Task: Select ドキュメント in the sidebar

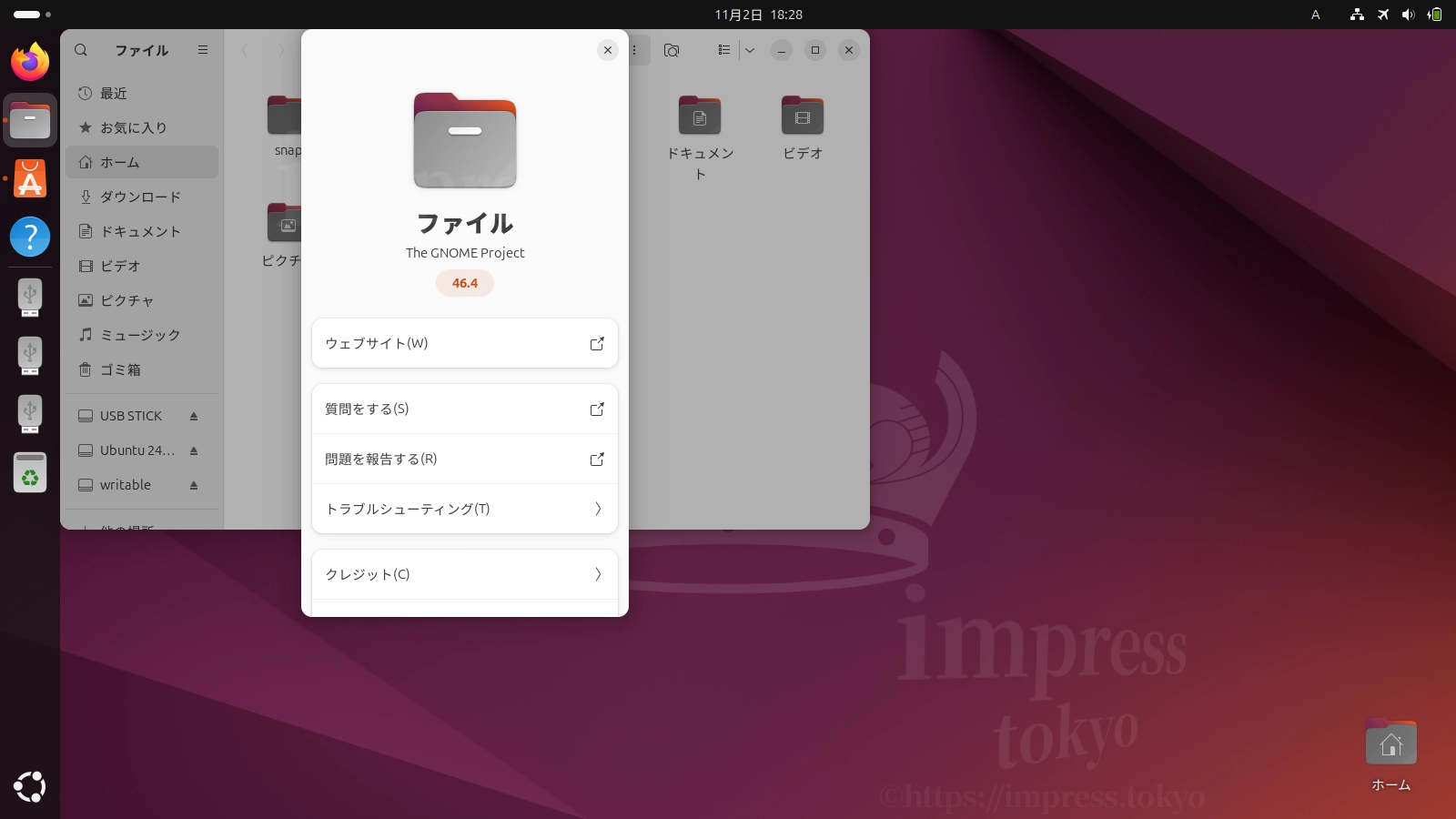Action: (x=142, y=231)
